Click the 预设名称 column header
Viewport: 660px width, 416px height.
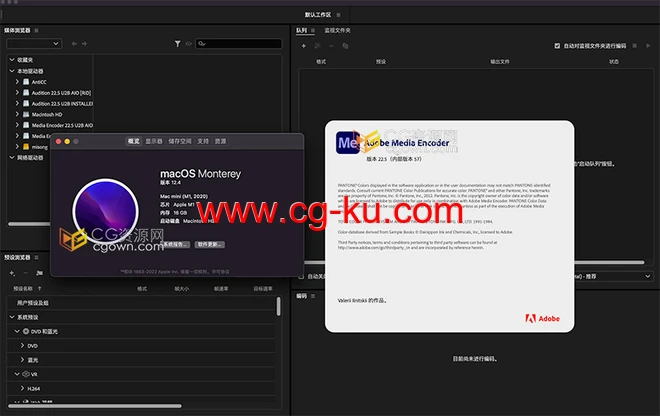[x=23, y=288]
